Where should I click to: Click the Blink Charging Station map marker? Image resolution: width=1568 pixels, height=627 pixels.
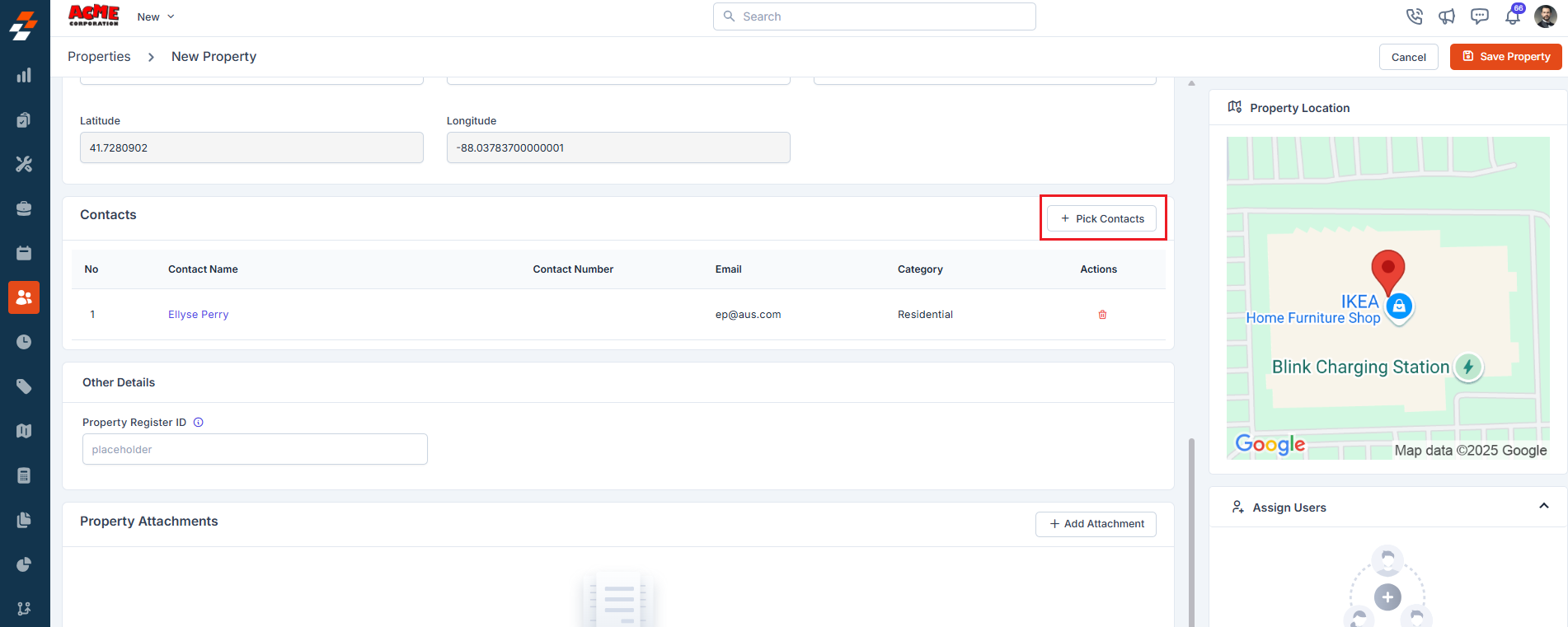(1468, 367)
